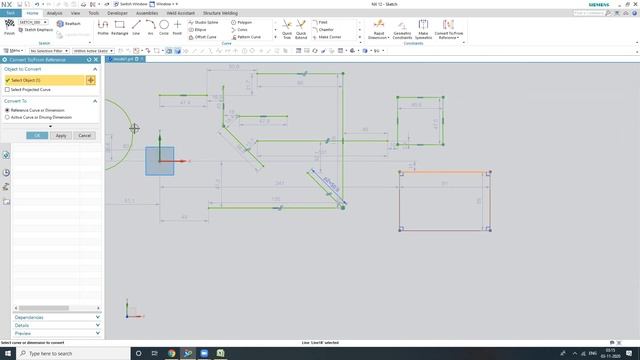Open the Menu dropdown on the selection bar
The image size is (640, 360).
(x=13, y=51)
